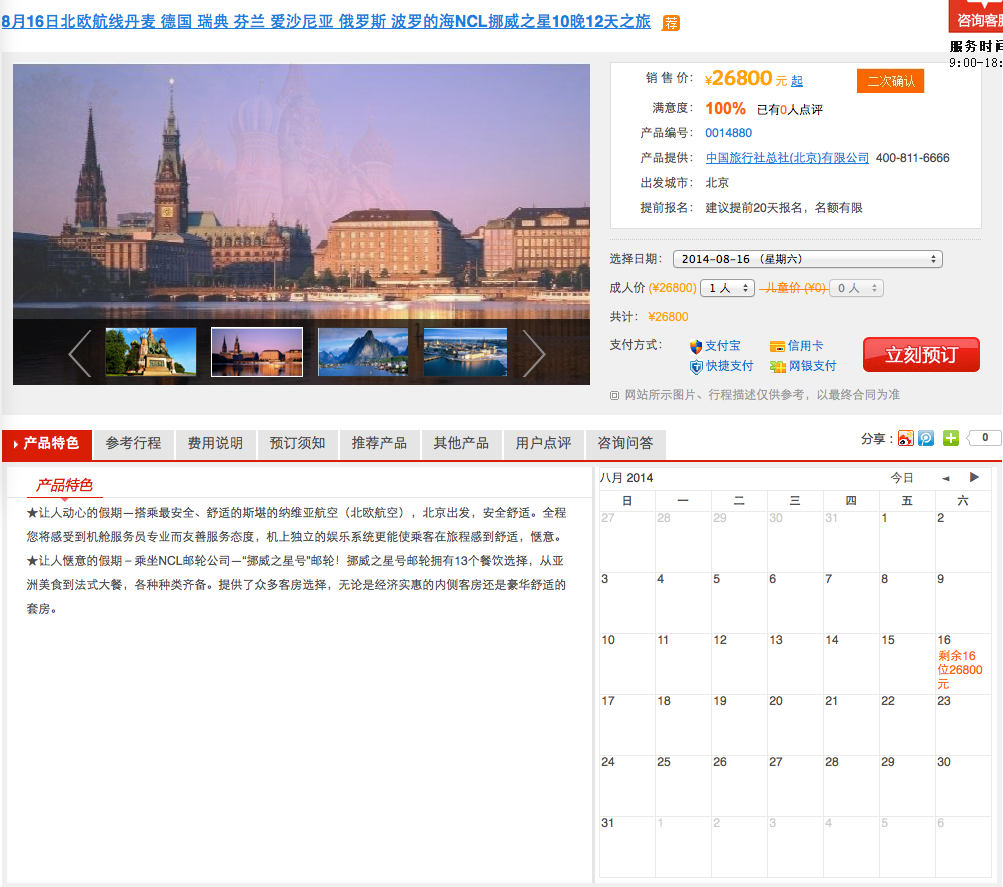Select the Hamburg city hall thumbnail
1003x887 pixels.
pos(257,352)
